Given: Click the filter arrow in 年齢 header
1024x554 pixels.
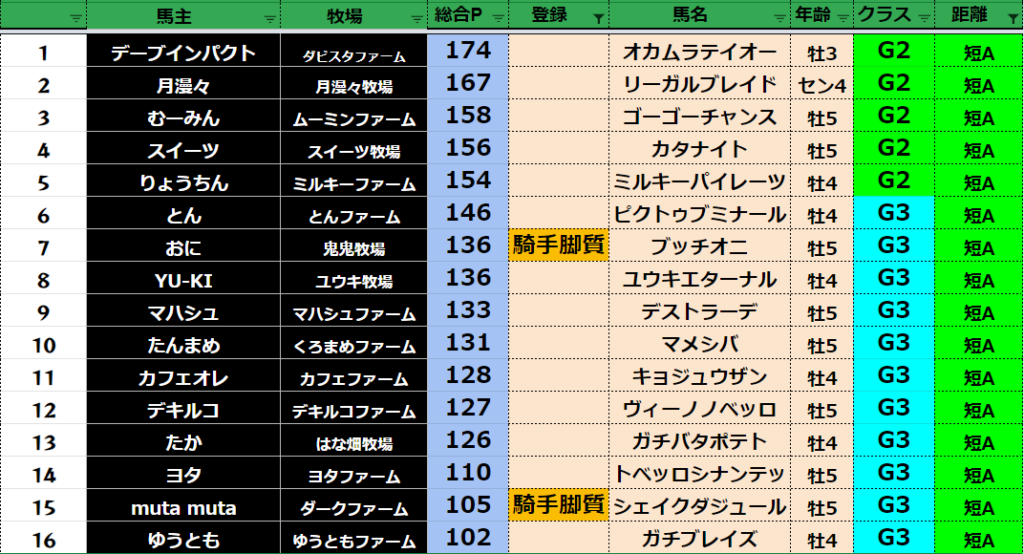Looking at the screenshot, I should (842, 17).
